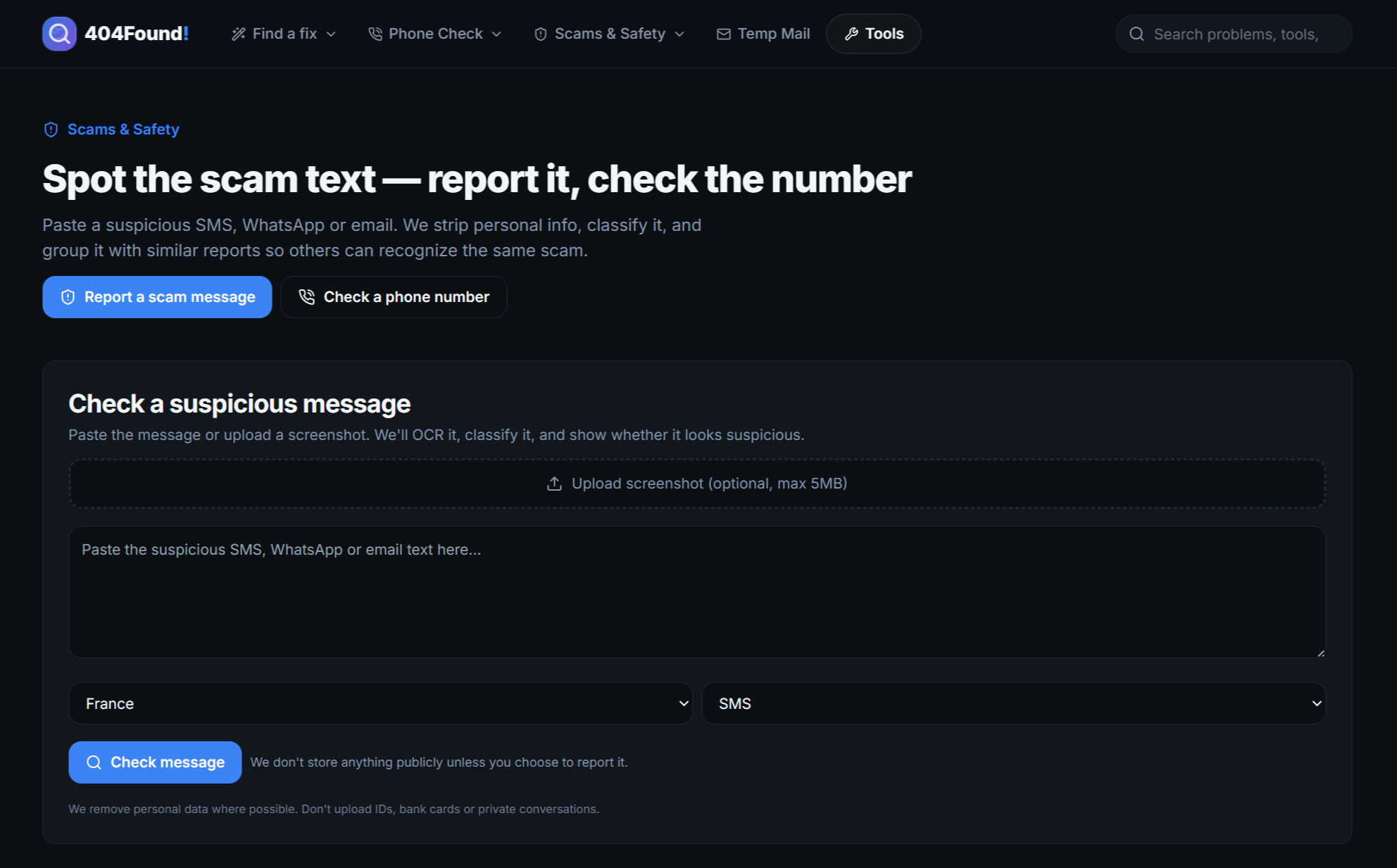1397x868 pixels.
Task: Click shield icon on Report a scam button
Action: point(68,297)
